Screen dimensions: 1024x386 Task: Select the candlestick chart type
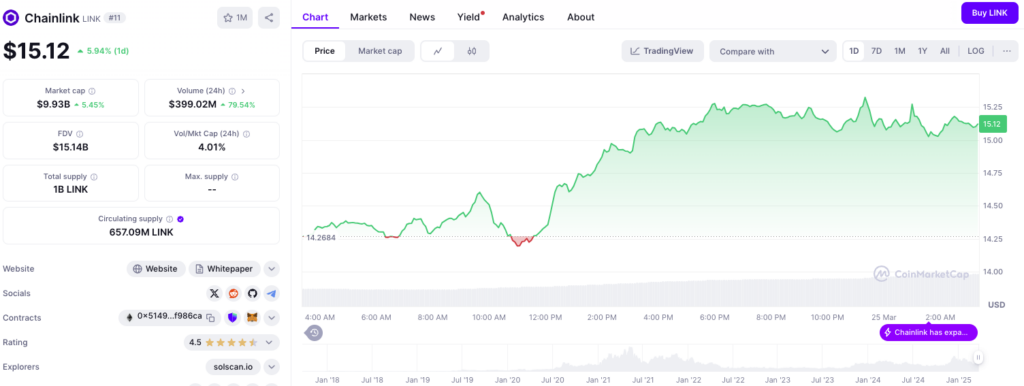pyautogui.click(x=472, y=51)
